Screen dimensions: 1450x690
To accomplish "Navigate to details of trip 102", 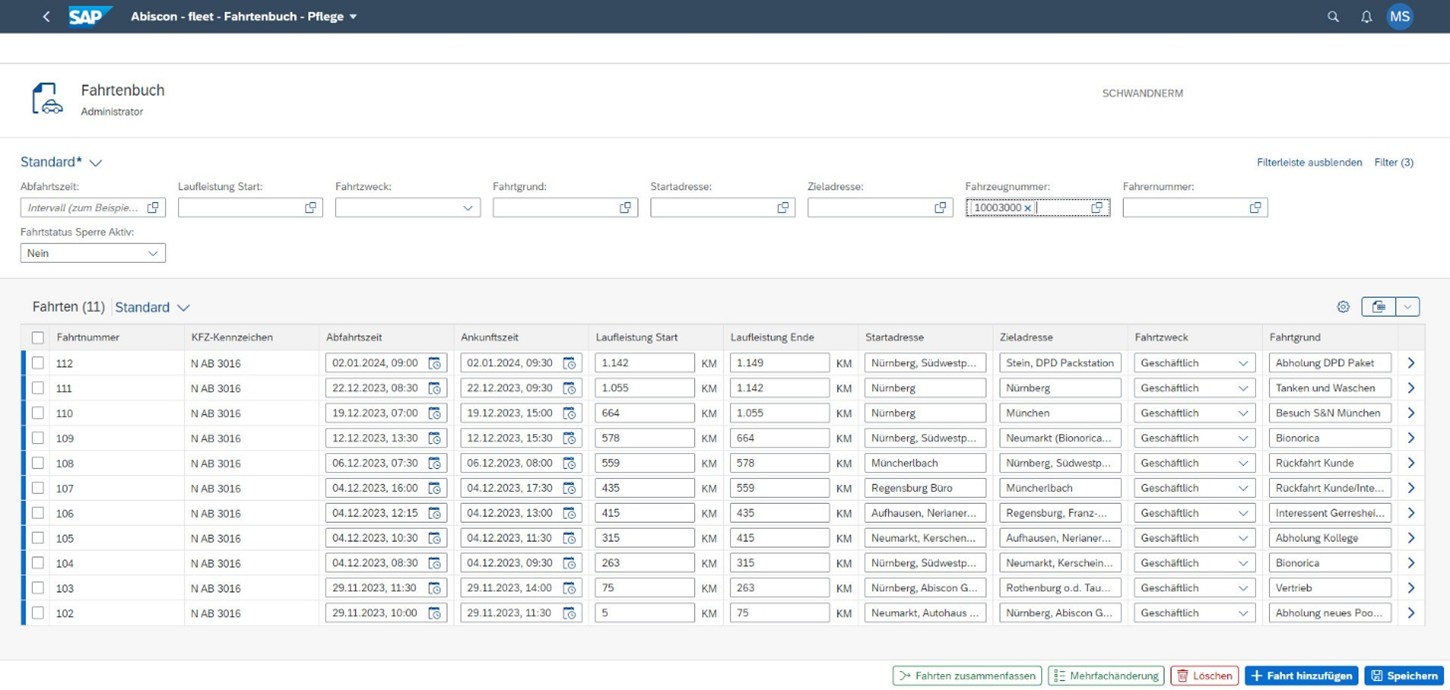I will coord(1411,613).
